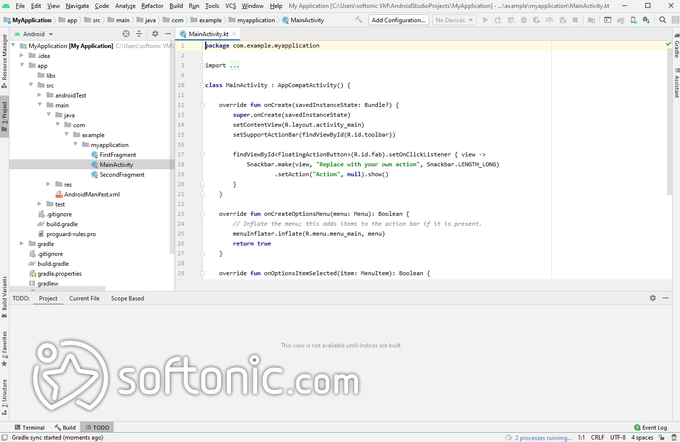Open the Project Structure icon in toolbar
Image resolution: width=680 pixels, height=442 pixels.
coord(592,20)
